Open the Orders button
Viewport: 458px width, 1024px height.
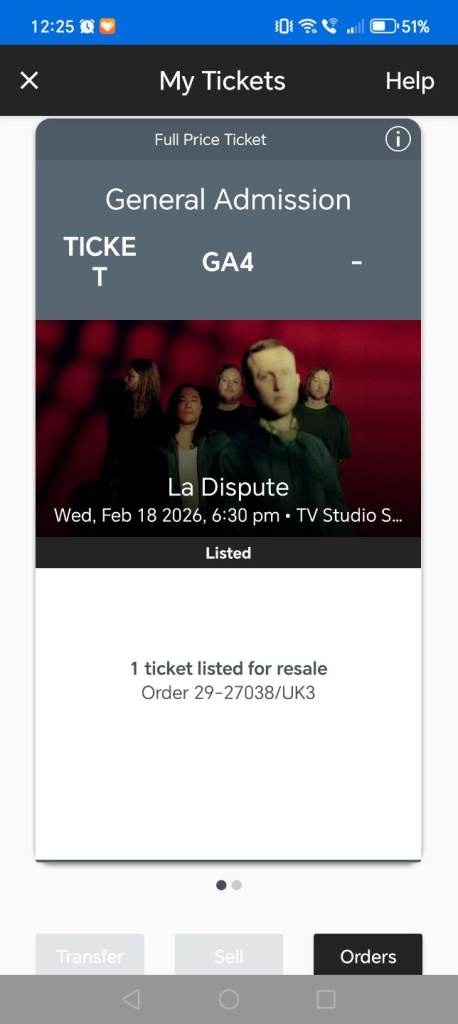(x=368, y=956)
